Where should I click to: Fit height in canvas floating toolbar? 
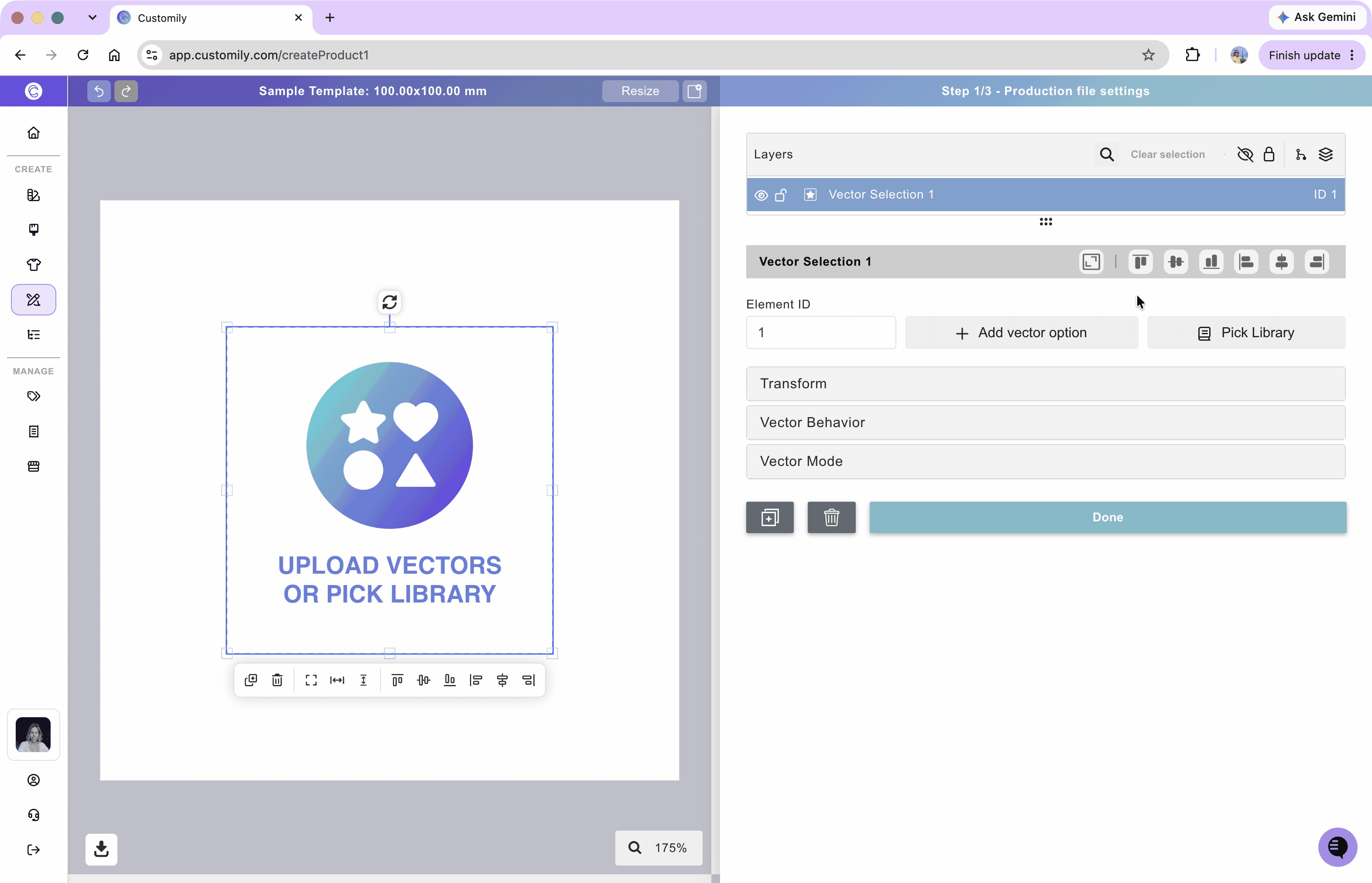[364, 680]
